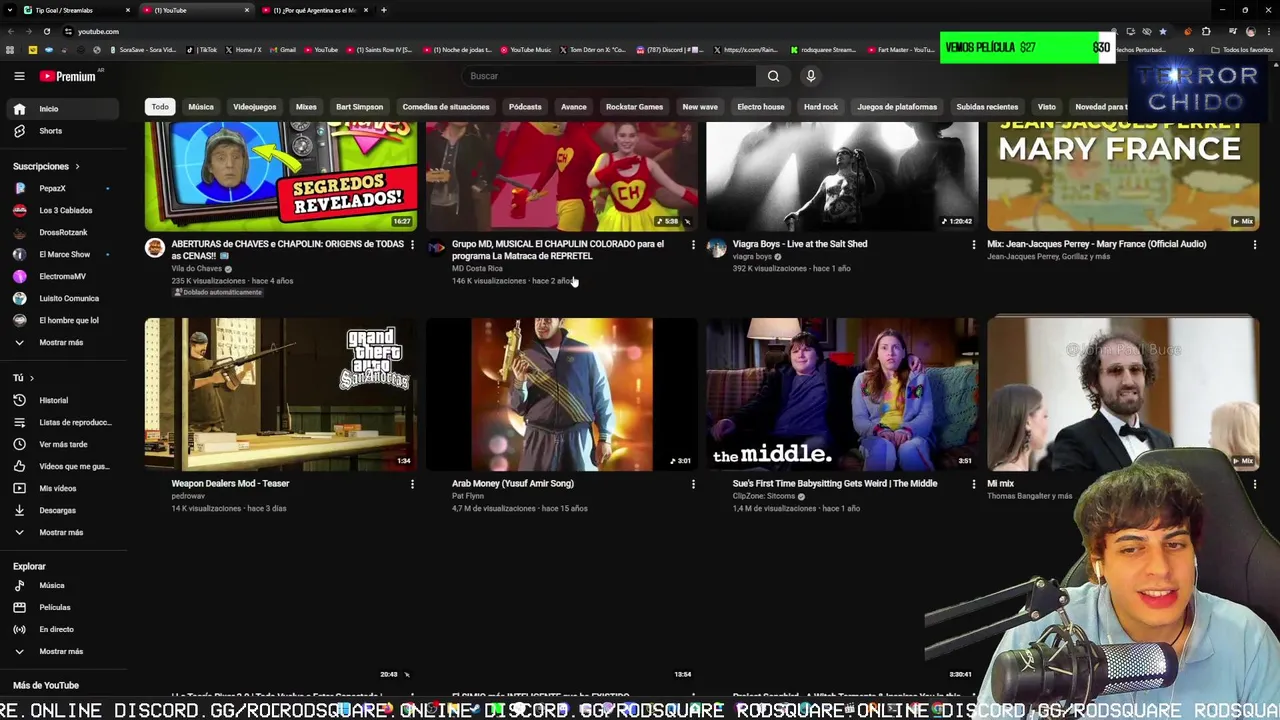Click Vila do Chaves channel avatar
The height and width of the screenshot is (720, 1280).
pos(155,248)
